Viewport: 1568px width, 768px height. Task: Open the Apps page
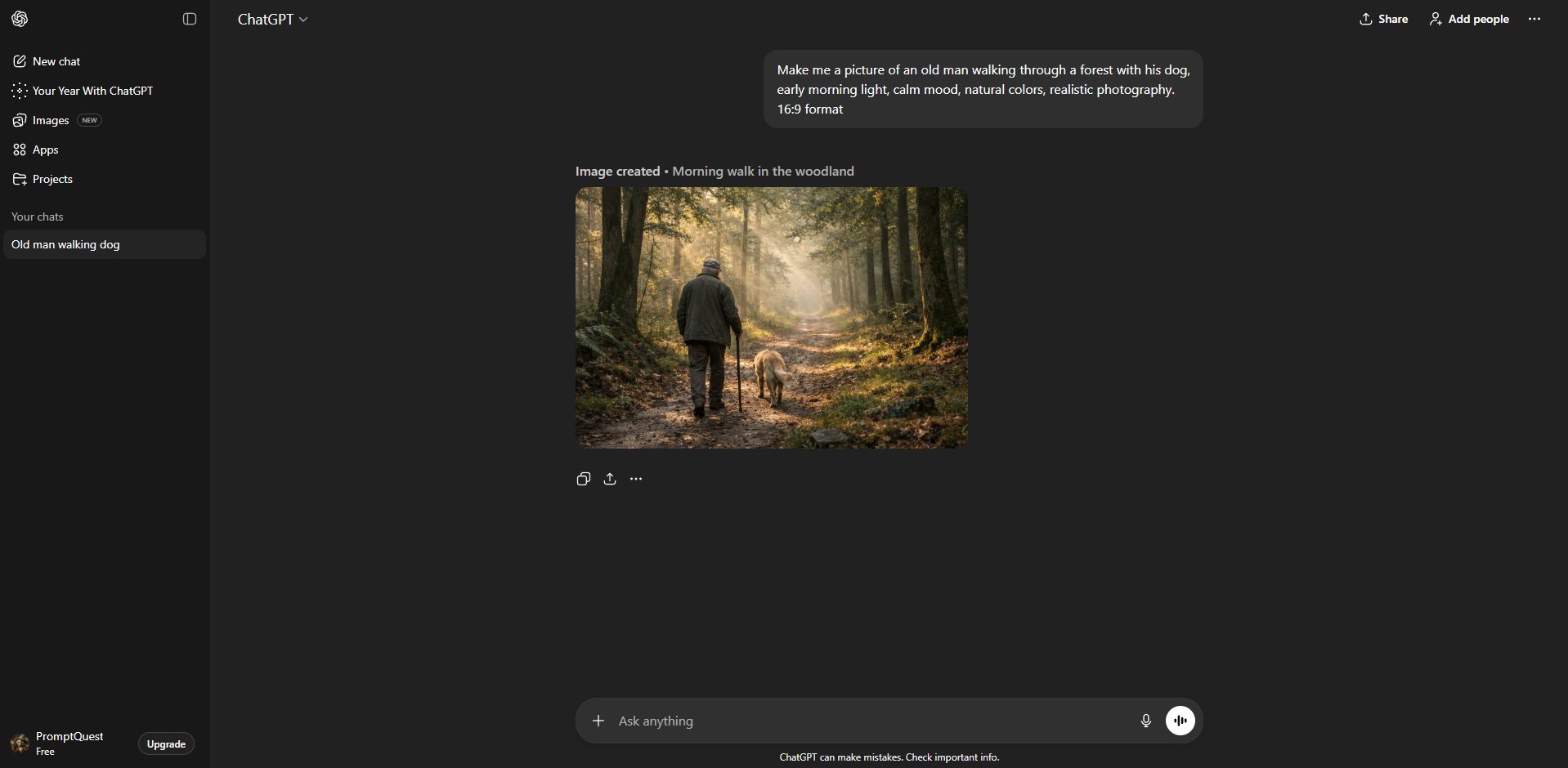point(45,150)
